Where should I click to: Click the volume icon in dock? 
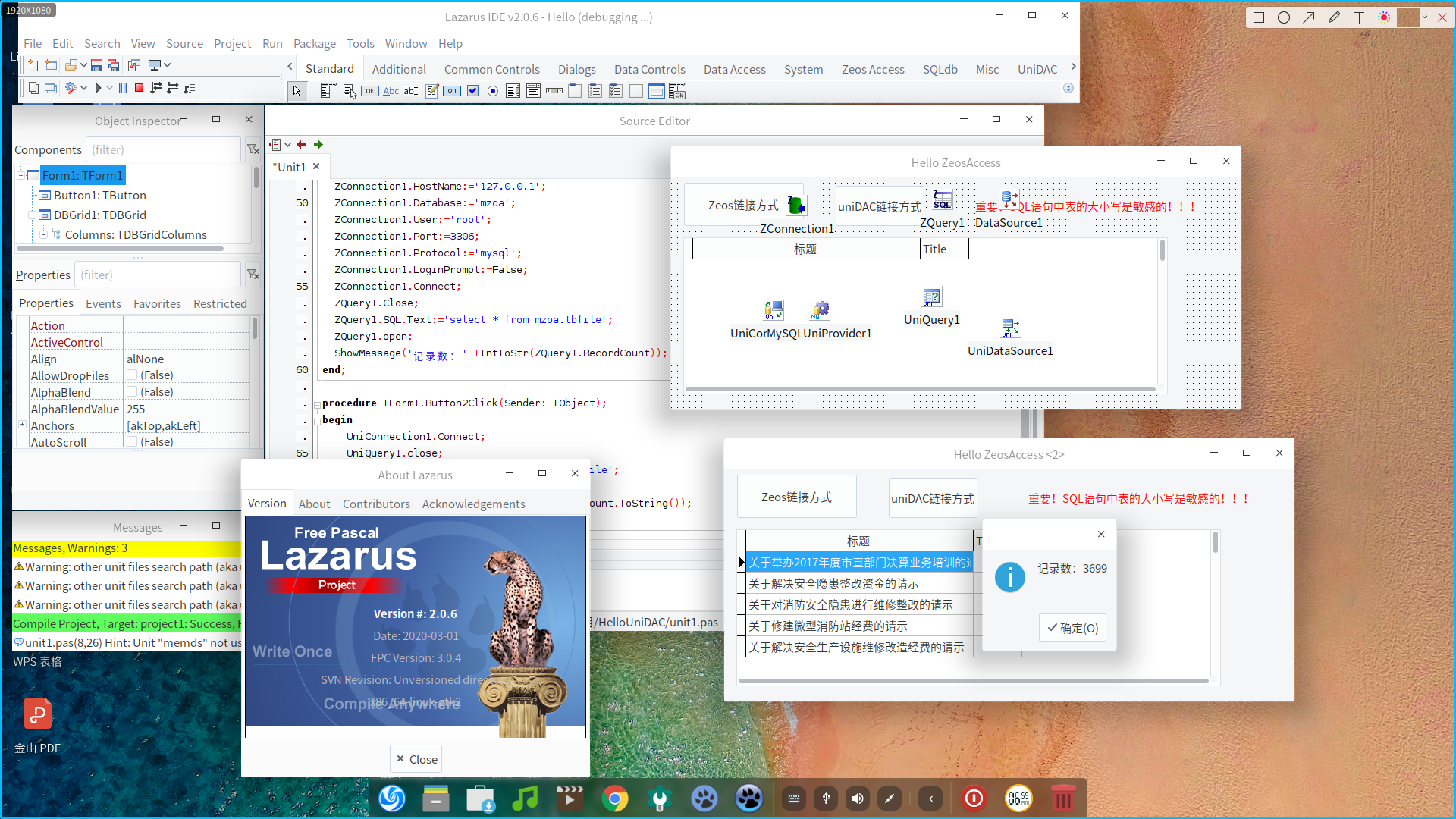coord(858,798)
